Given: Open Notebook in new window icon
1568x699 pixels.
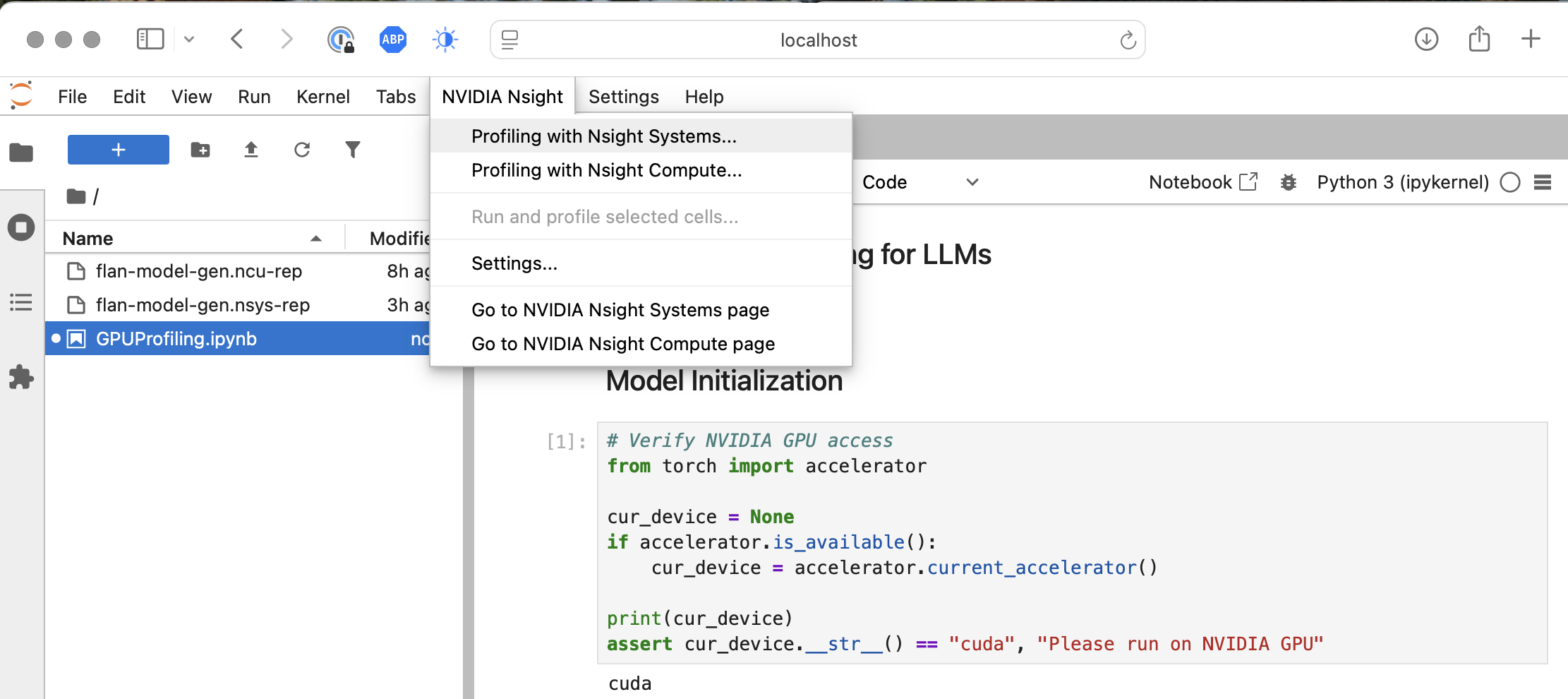Looking at the screenshot, I should [x=1248, y=181].
